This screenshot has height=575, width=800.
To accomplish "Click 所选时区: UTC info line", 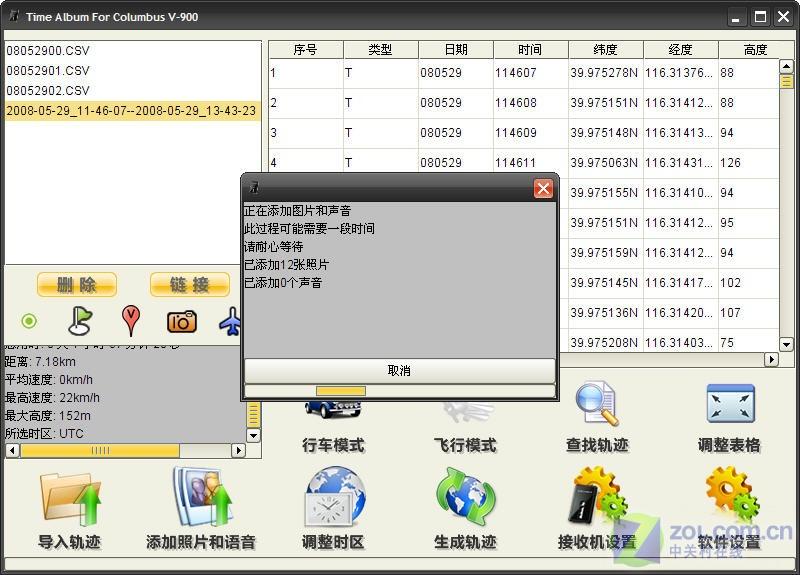I will coord(44,434).
